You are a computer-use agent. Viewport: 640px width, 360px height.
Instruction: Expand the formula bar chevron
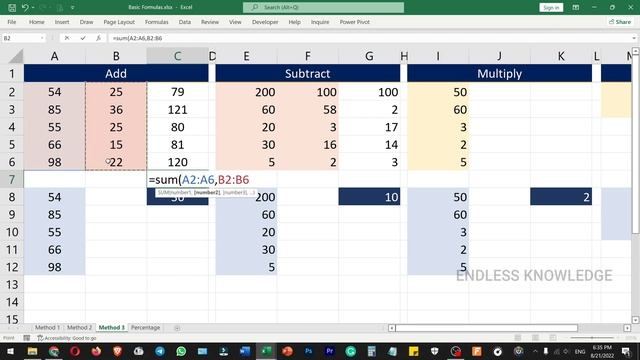[x=634, y=38]
